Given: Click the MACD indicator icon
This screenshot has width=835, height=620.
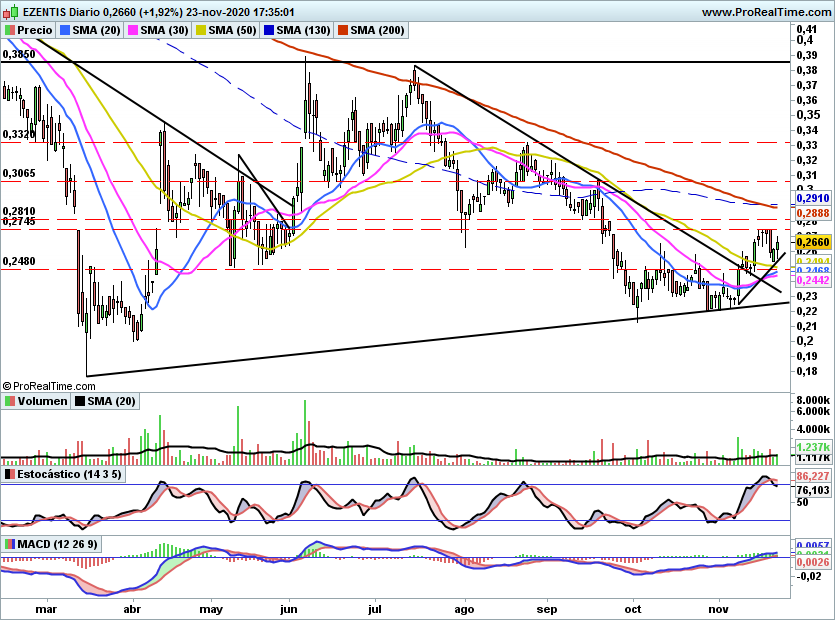Looking at the screenshot, I should [10, 544].
